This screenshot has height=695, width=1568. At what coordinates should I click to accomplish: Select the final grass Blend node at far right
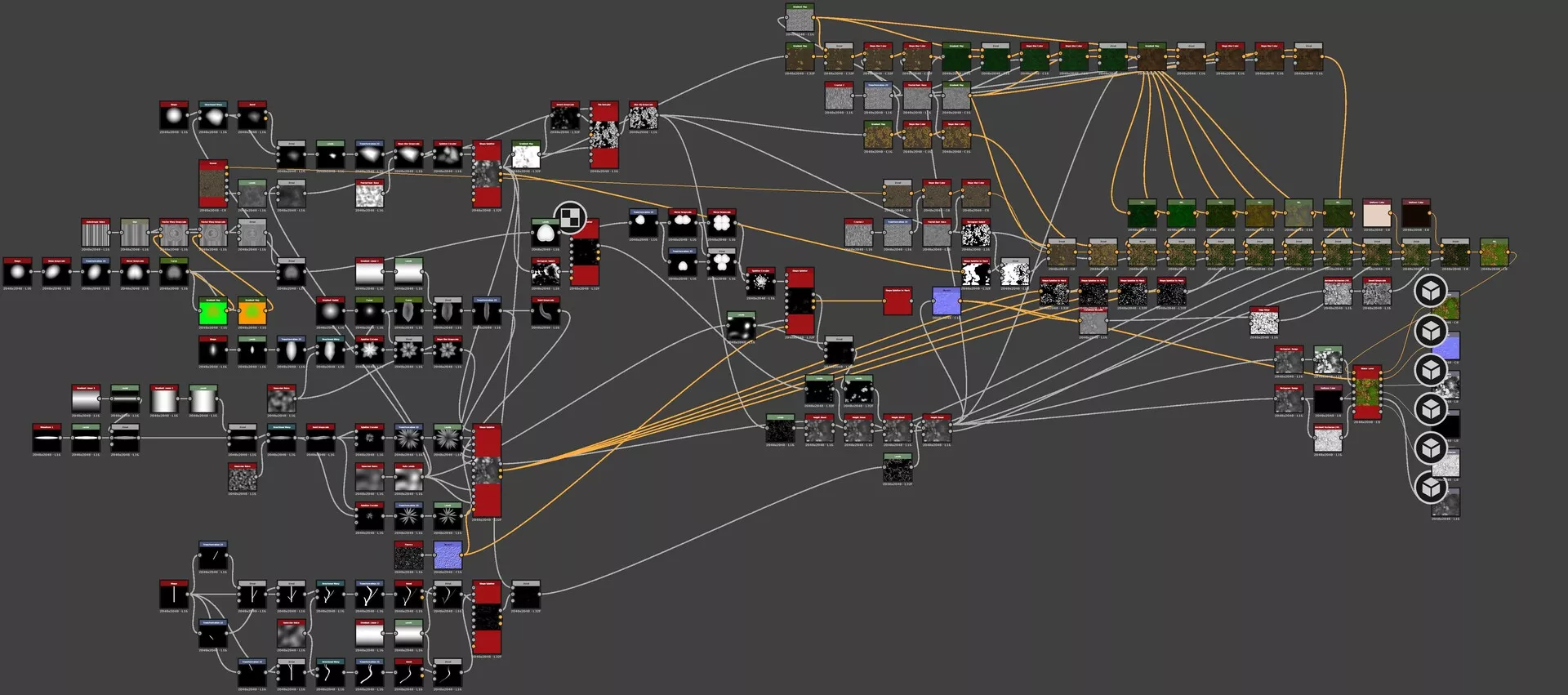pyautogui.click(x=1494, y=253)
